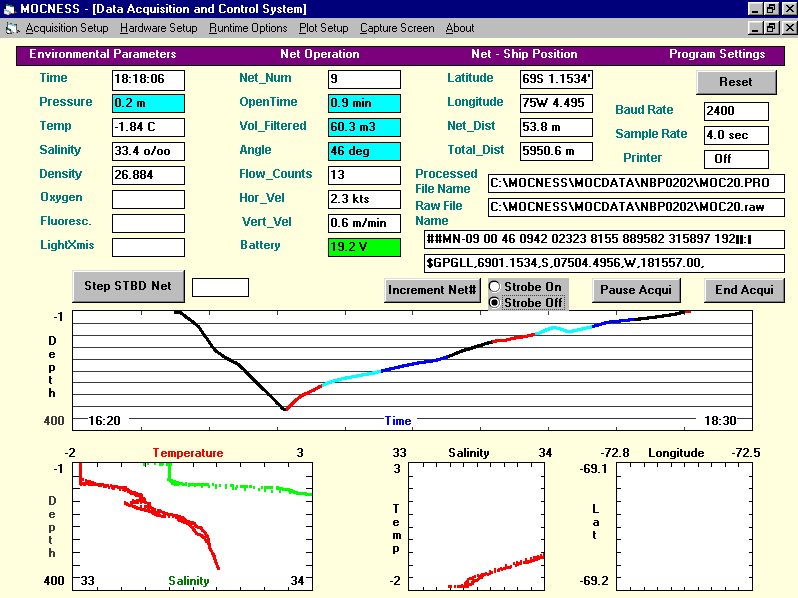This screenshot has width=798, height=598.
Task: Click the Sample Rate field showing 4.0 sec
Action: pos(736,135)
